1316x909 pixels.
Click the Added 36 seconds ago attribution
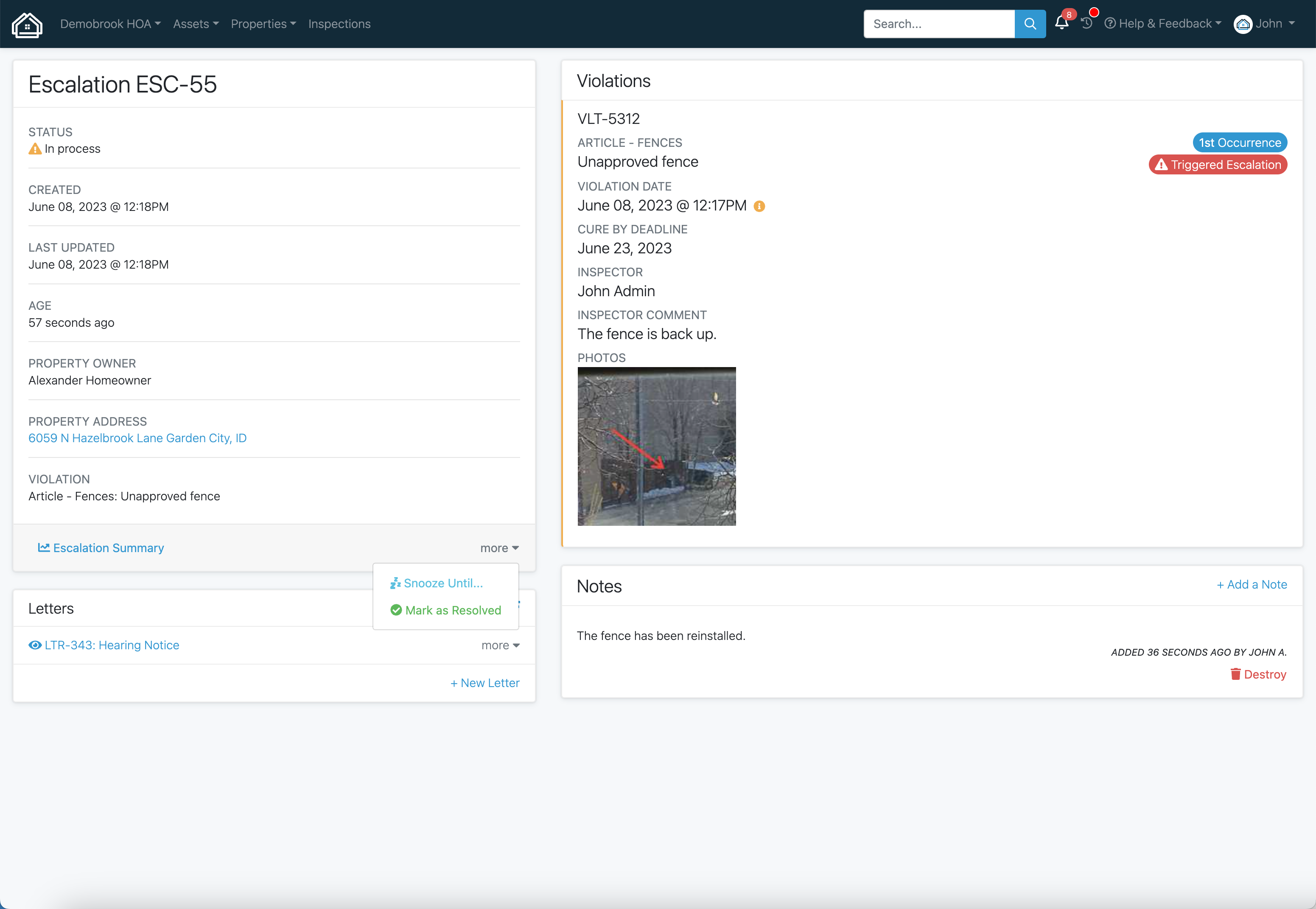[x=1199, y=652]
